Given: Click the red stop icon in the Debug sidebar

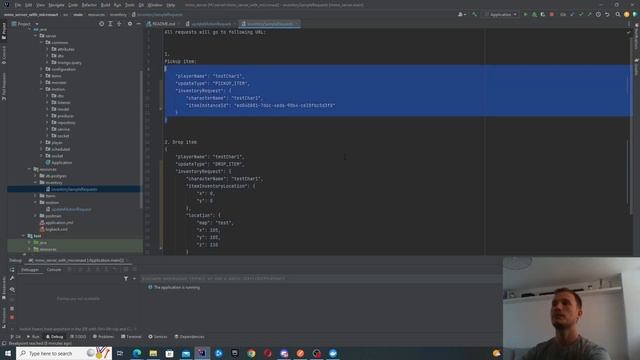Looking at the screenshot, I should coord(12,317).
